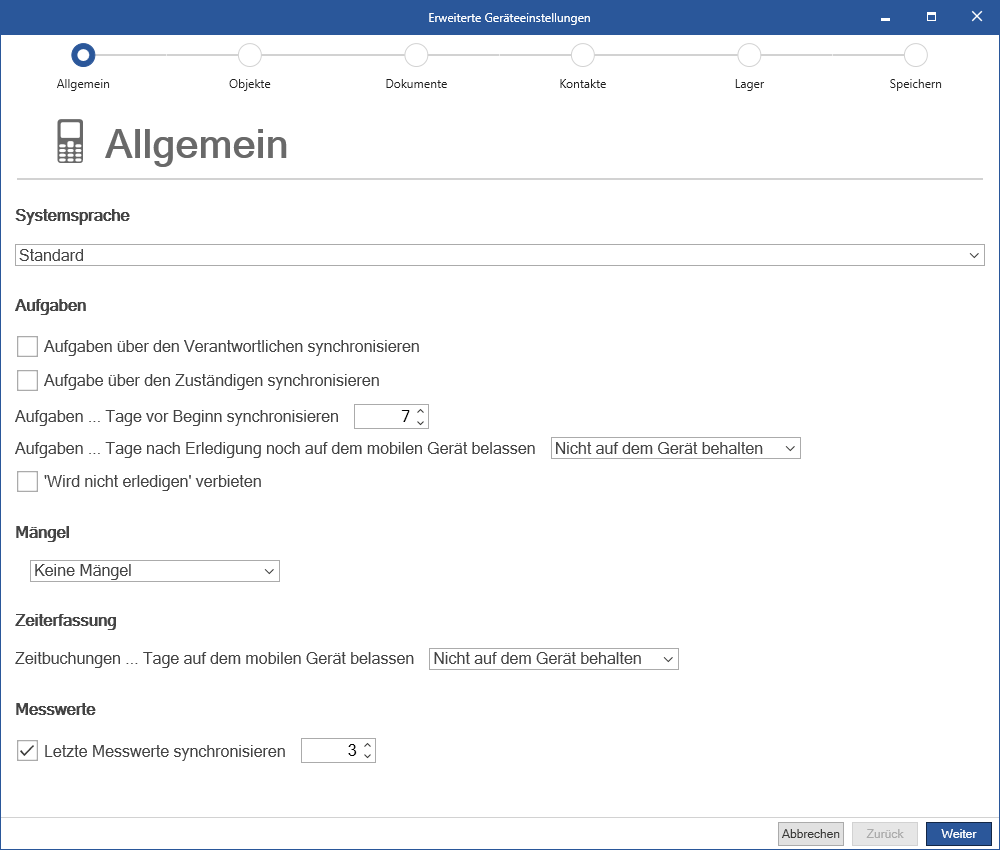
Task: Open the Tage nach Erledigung dropdown
Action: pyautogui.click(x=675, y=448)
